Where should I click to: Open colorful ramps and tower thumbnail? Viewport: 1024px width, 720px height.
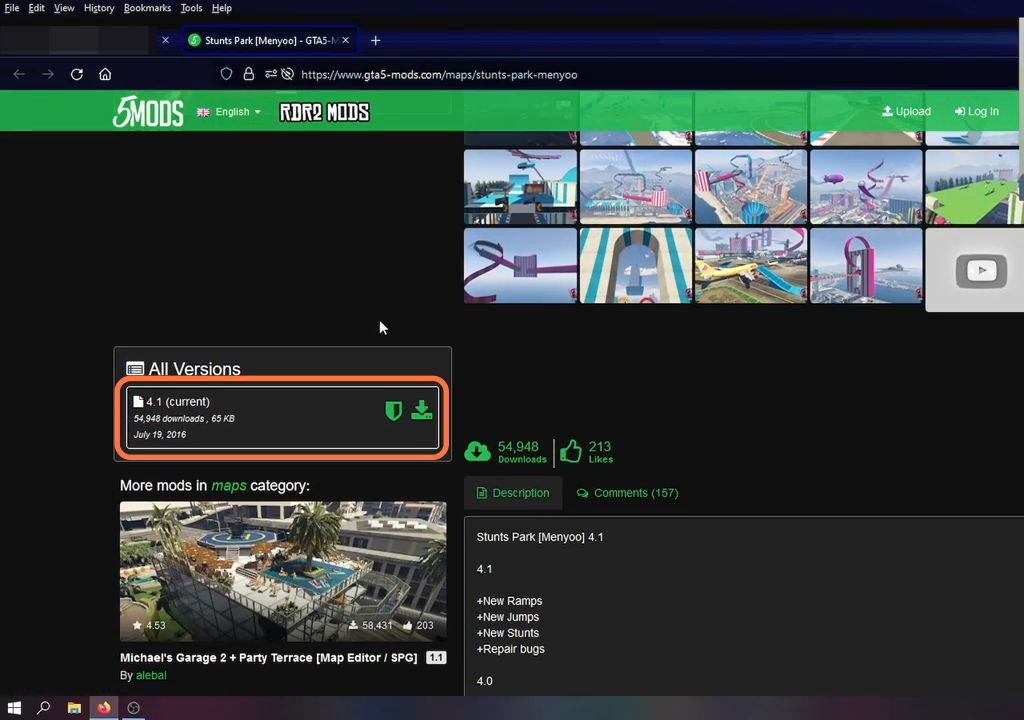click(x=751, y=187)
